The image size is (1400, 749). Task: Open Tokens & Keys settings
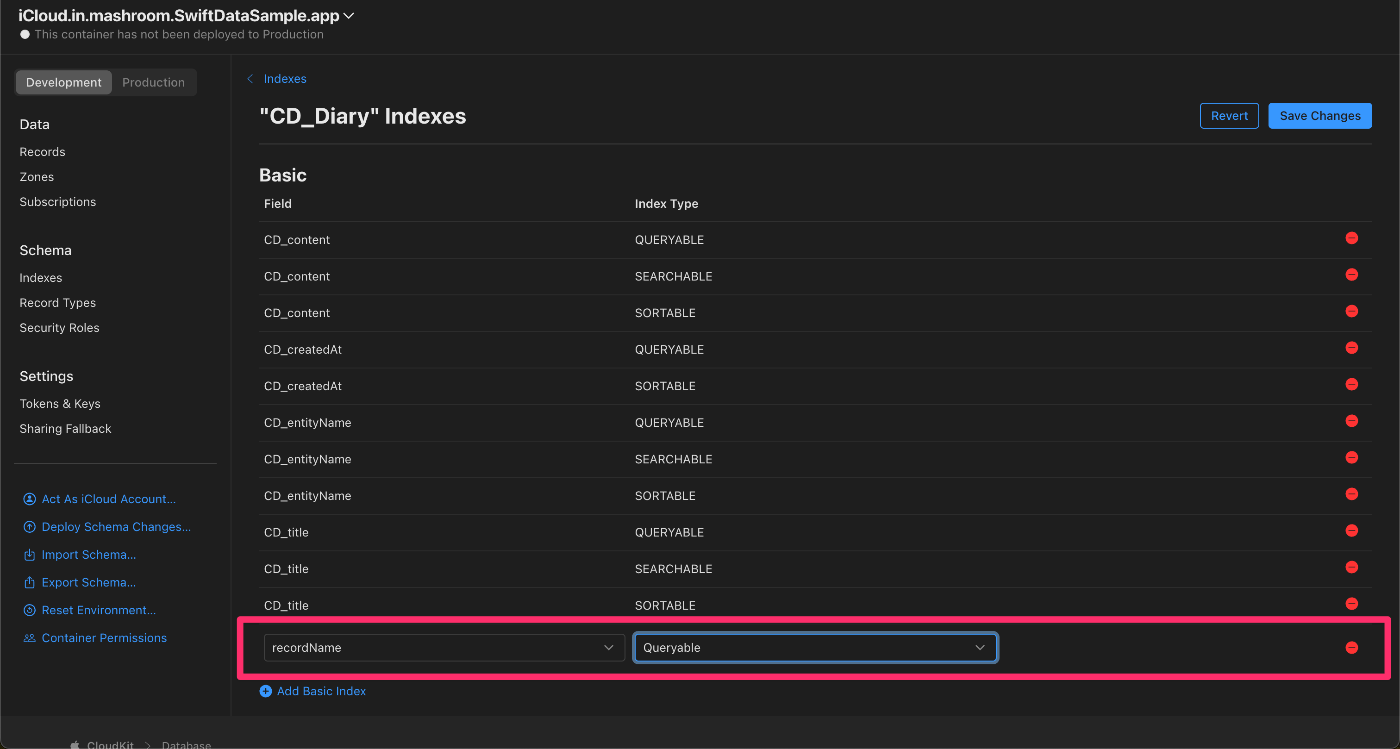[60, 404]
